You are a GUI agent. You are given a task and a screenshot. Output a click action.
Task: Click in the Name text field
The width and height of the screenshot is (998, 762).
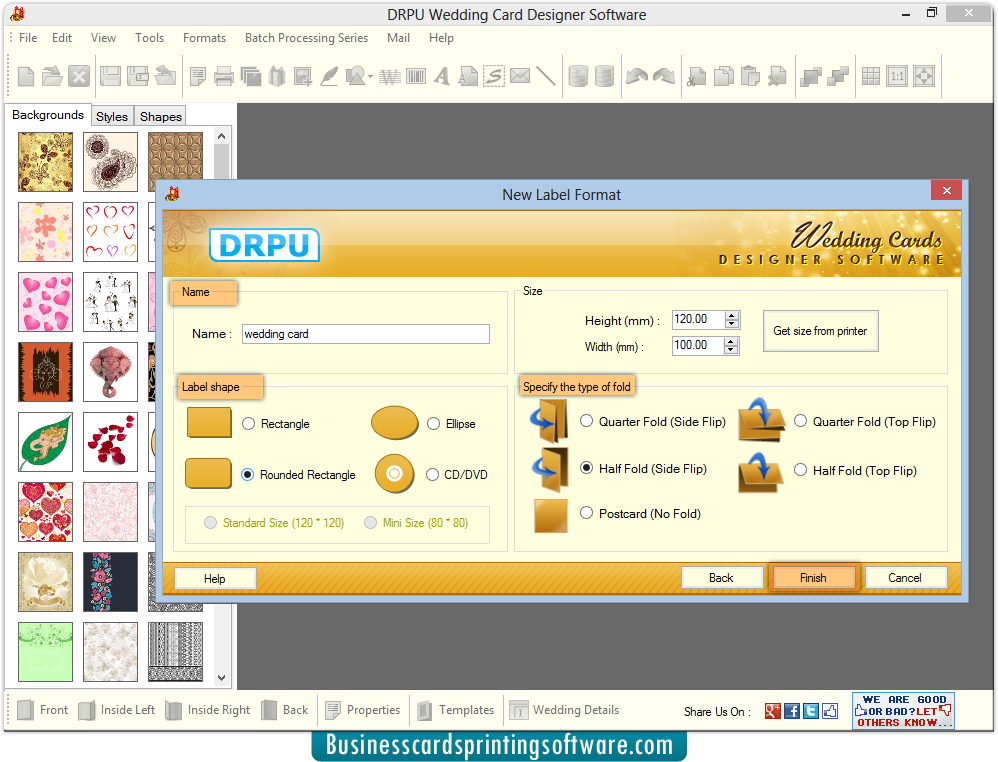(x=366, y=334)
